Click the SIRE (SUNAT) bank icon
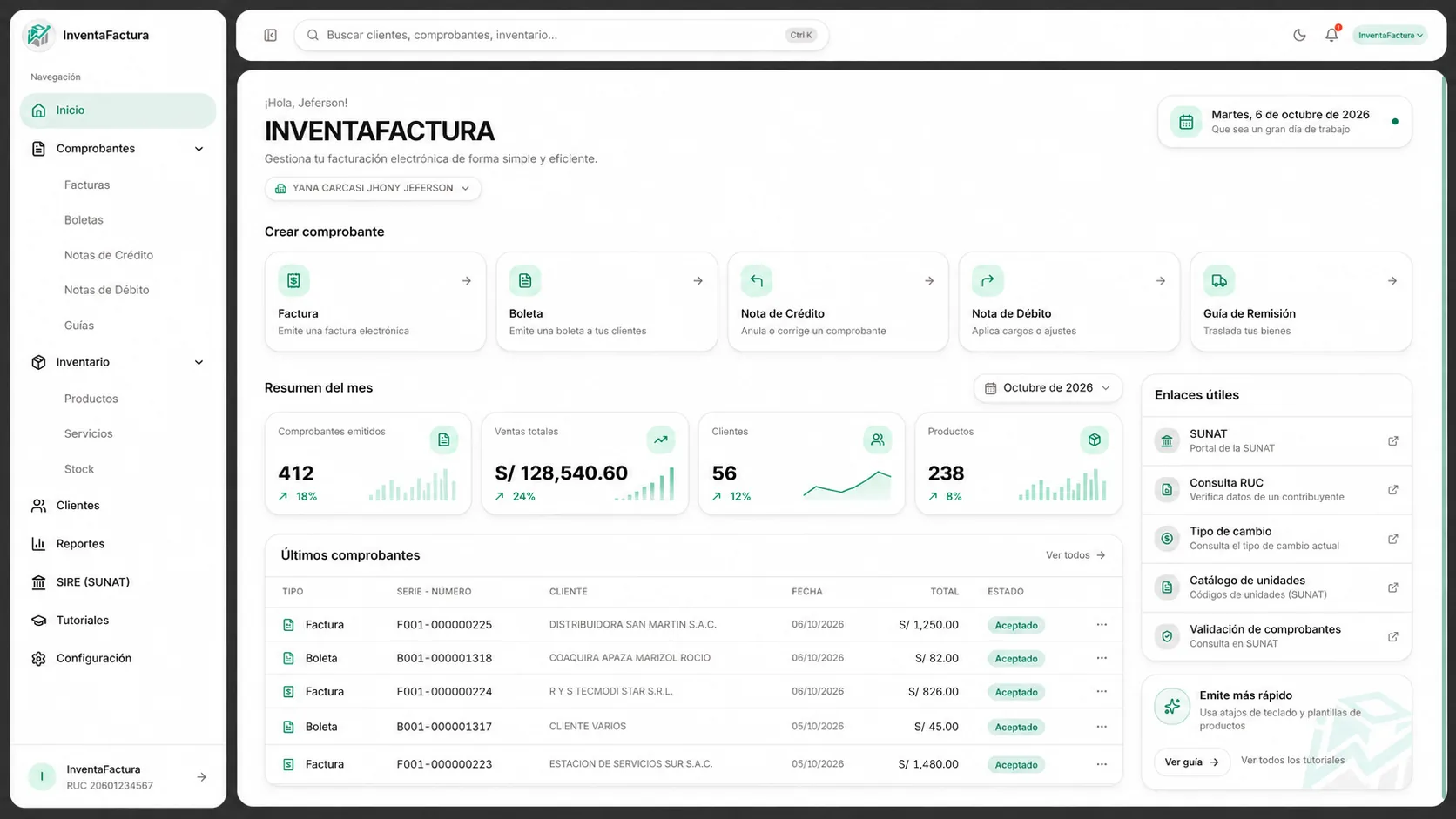 [38, 582]
